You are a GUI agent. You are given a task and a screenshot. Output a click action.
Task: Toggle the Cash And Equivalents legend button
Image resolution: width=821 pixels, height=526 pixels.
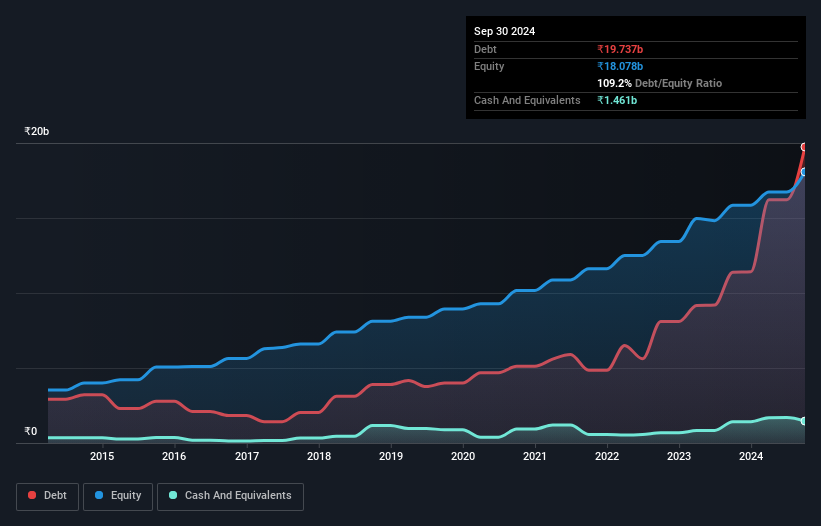coord(230,496)
